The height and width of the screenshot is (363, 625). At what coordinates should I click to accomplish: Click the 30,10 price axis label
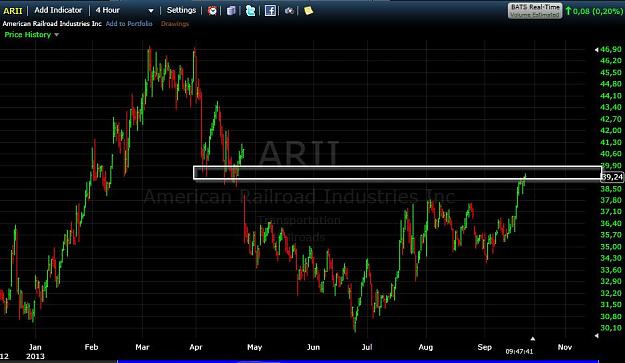(x=611, y=328)
